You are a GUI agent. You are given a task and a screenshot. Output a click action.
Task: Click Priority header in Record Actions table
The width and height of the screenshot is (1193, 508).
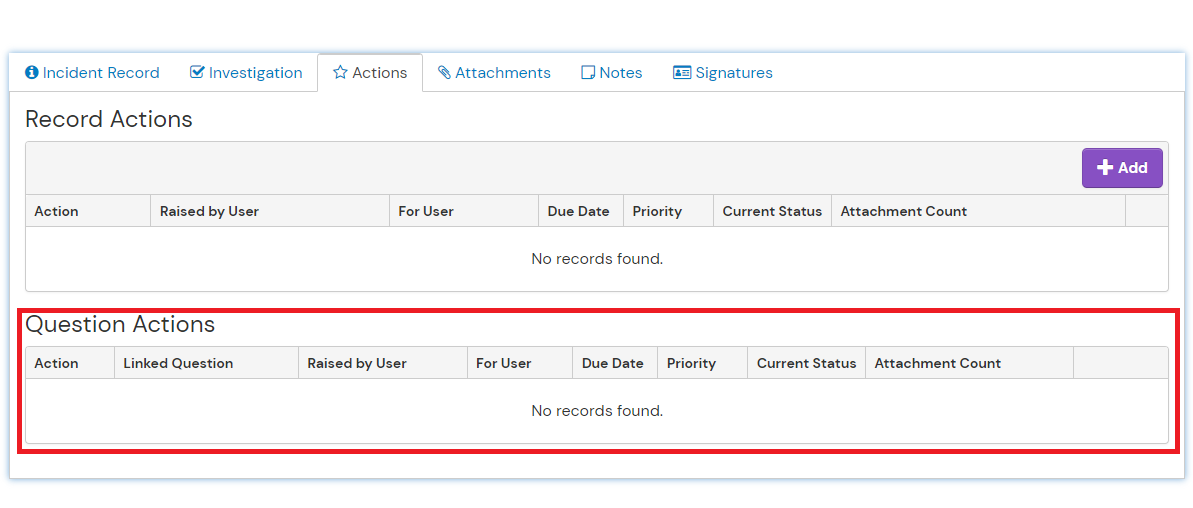pos(657,211)
